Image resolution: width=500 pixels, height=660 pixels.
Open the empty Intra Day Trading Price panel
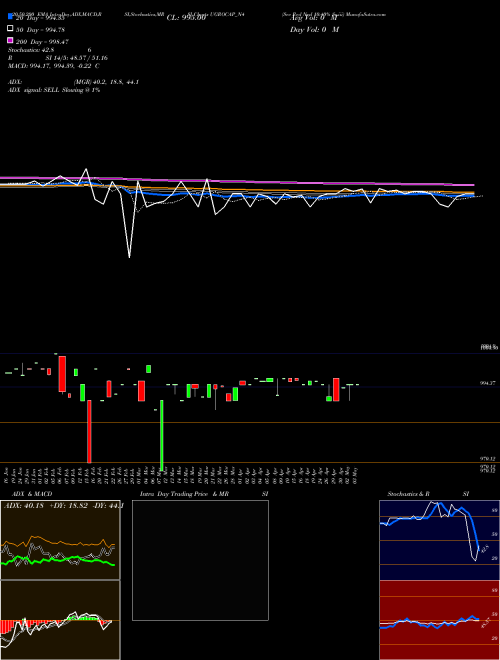coord(200,560)
